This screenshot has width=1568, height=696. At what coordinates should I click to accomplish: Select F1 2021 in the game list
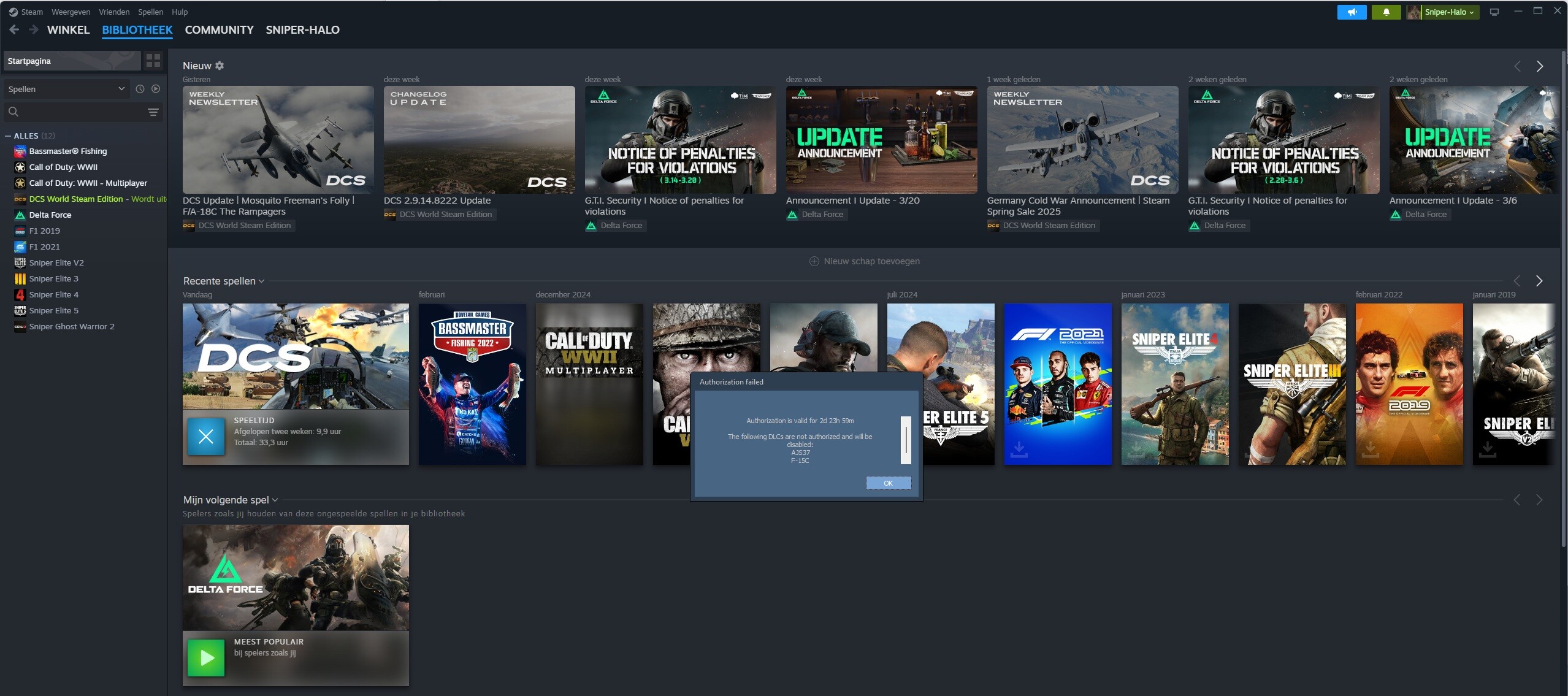coord(45,247)
